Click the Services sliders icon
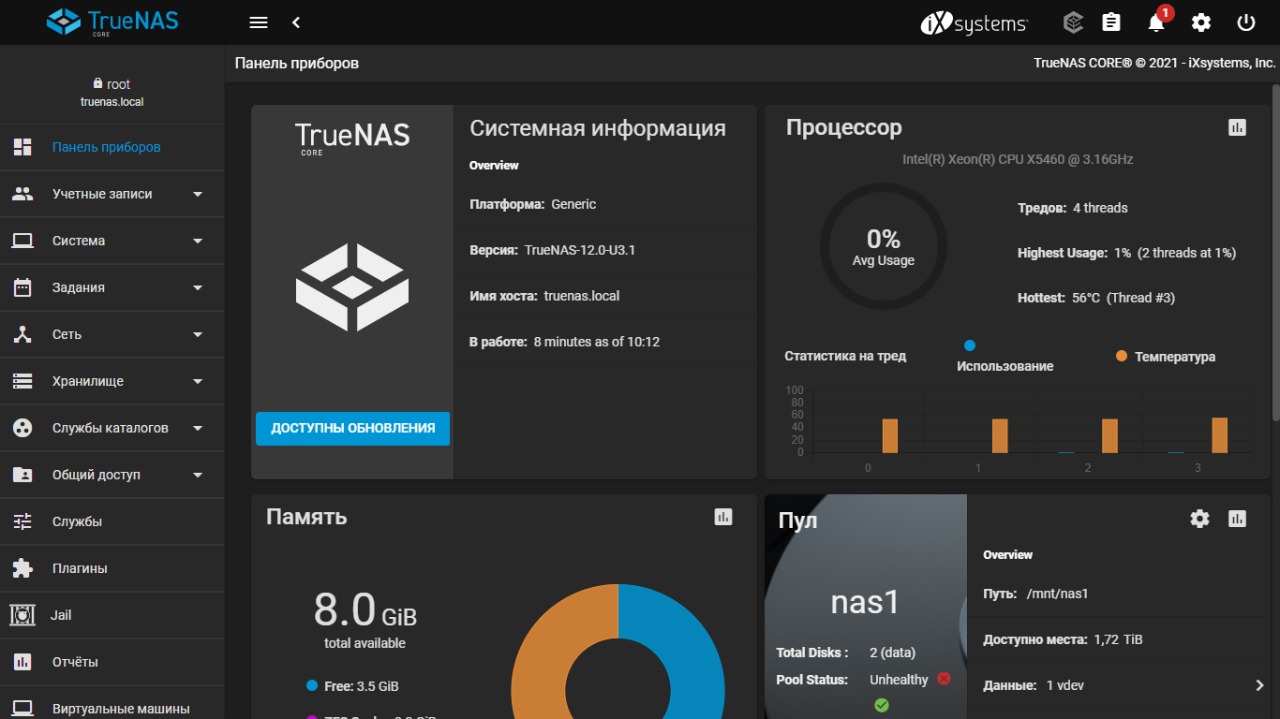This screenshot has height=719, width=1280. (22, 521)
